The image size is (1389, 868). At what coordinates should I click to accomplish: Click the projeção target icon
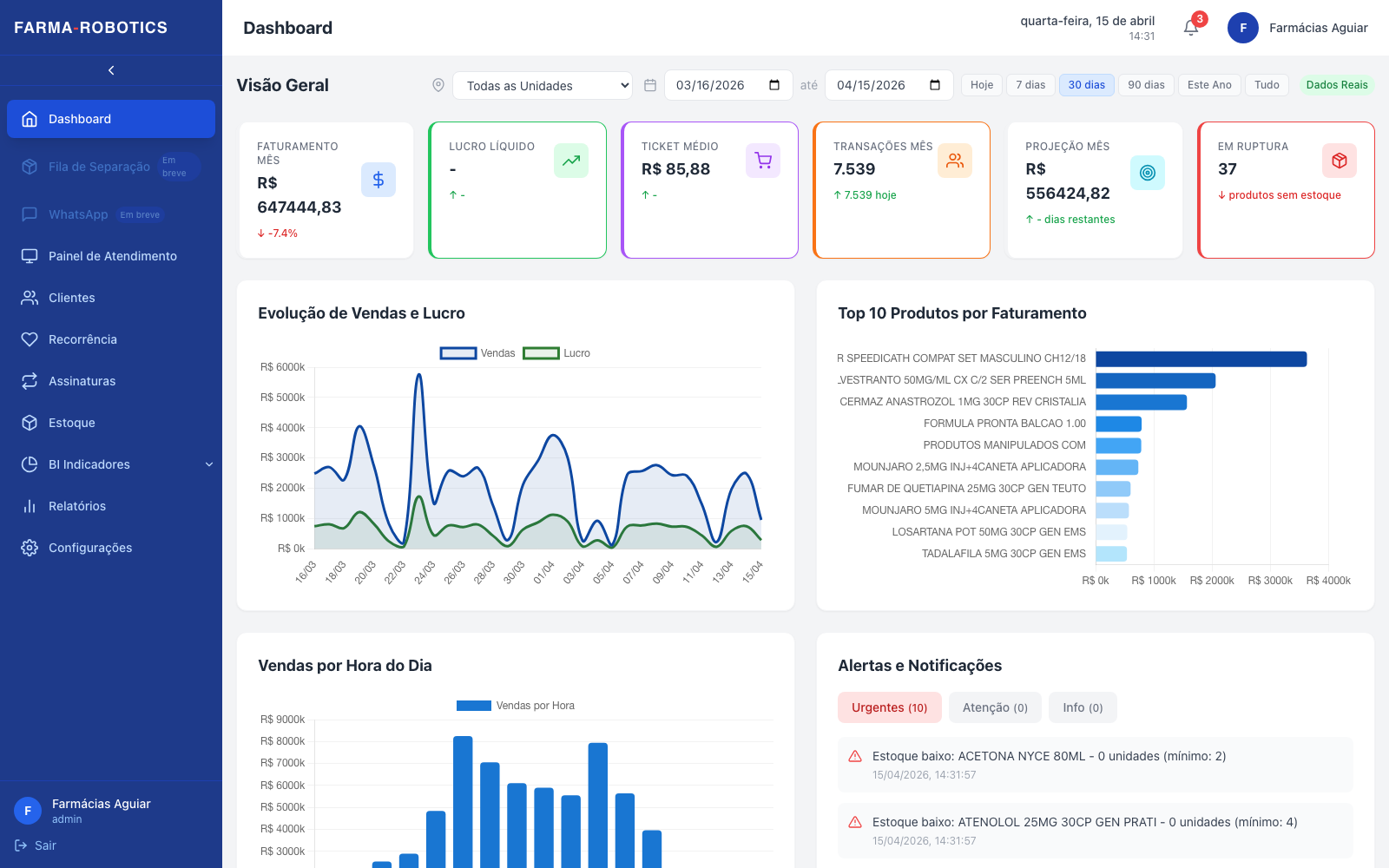[x=1148, y=173]
